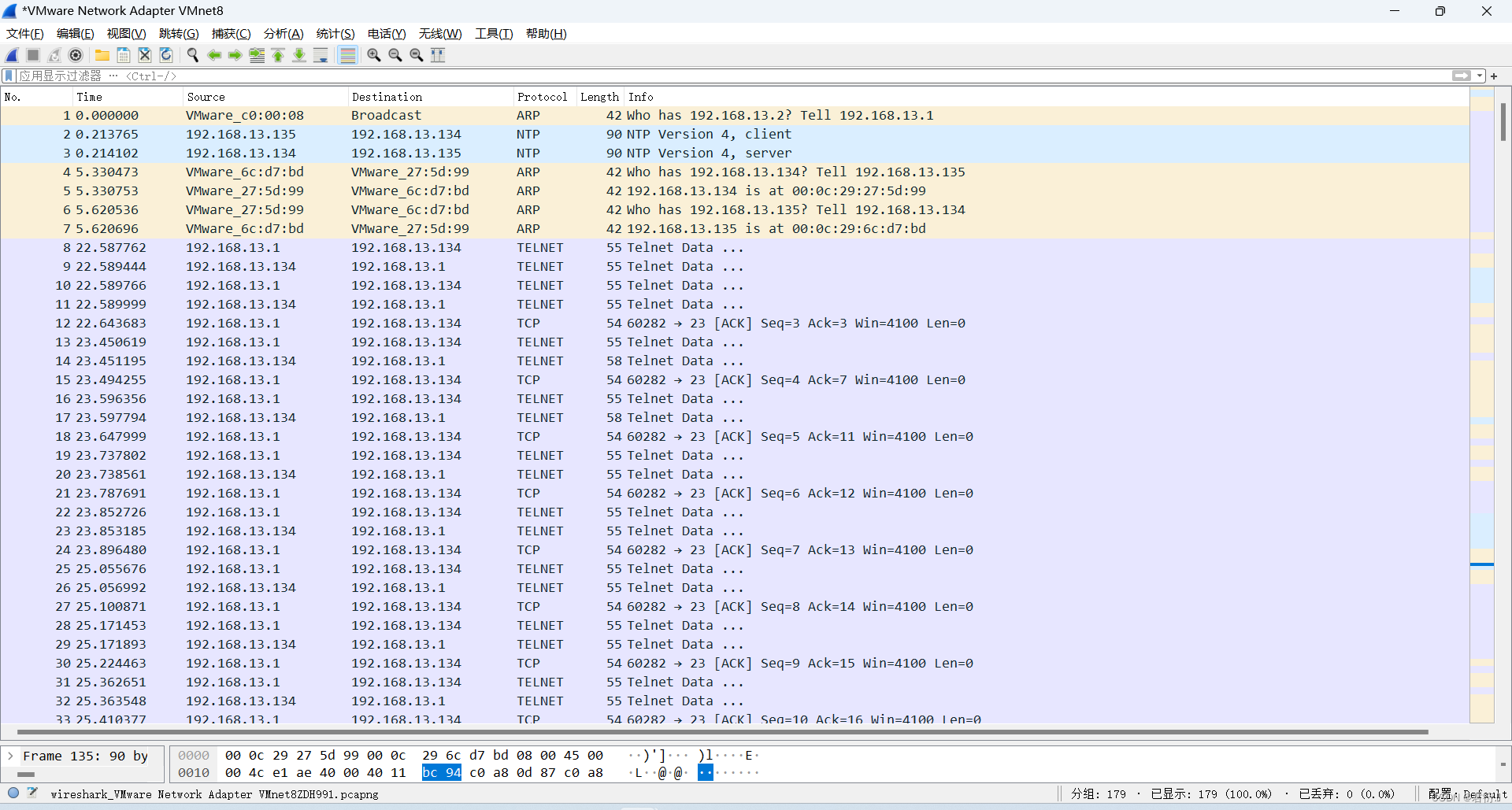Open the 文件(F) menu
The height and width of the screenshot is (810, 1512).
tap(25, 34)
